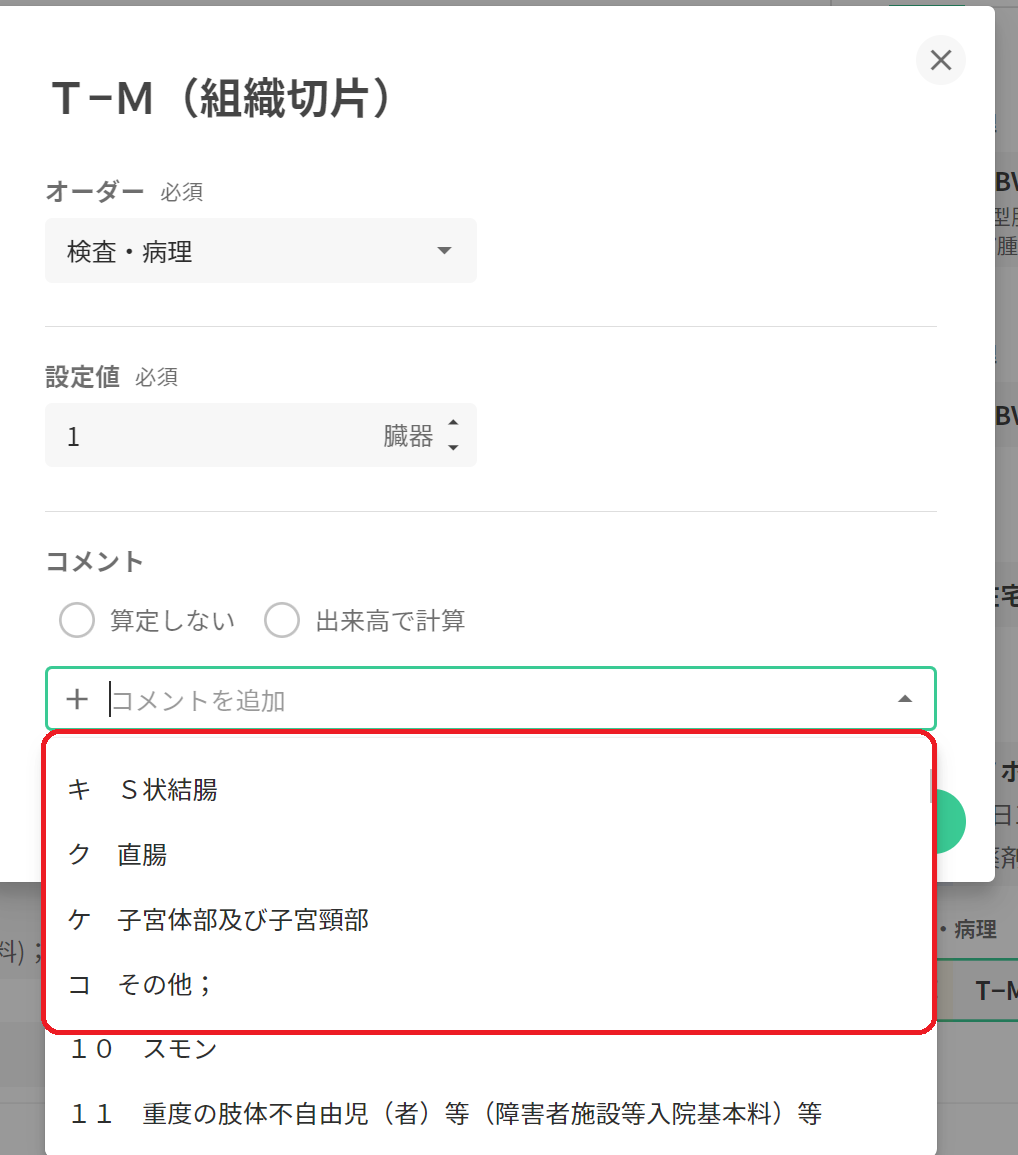
Task: Click the T−M item behind the dialog
Action: pyautogui.click(x=996, y=990)
